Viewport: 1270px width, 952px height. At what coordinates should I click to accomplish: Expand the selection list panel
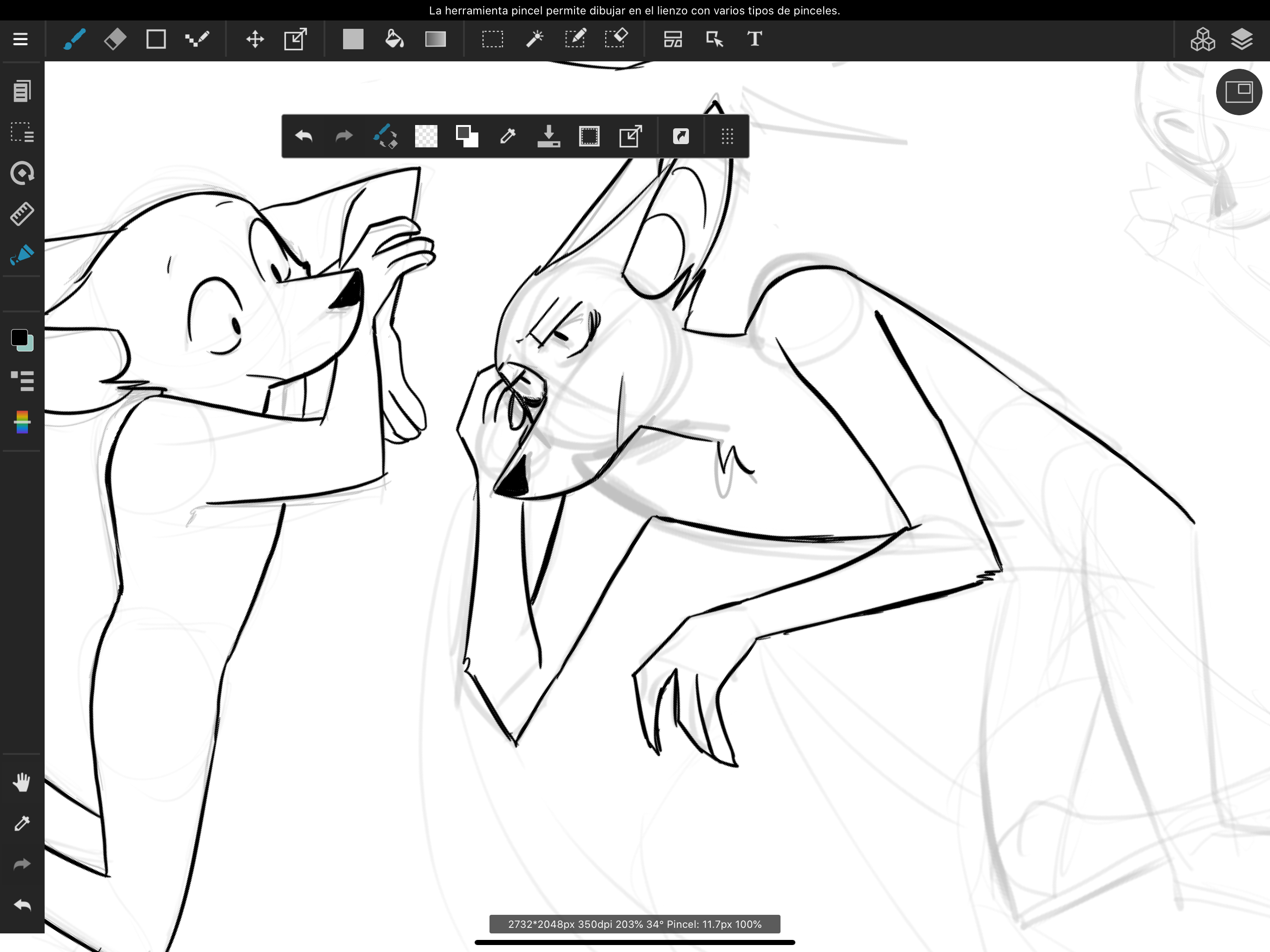pos(22,132)
